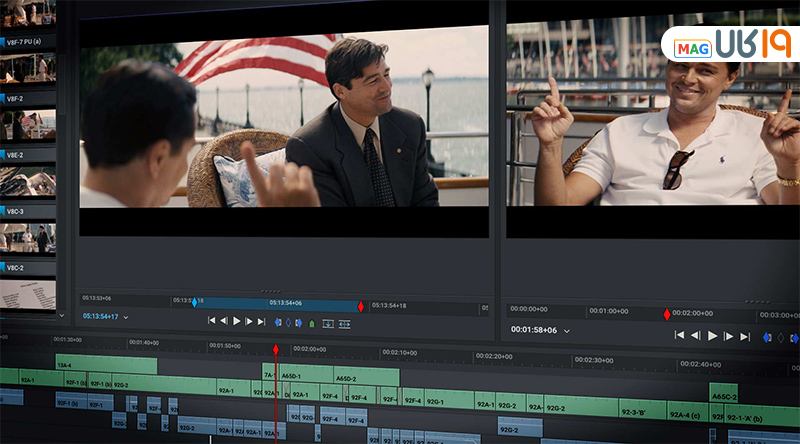Image resolution: width=800 pixels, height=444 pixels.
Task: Click the red playhead on the timeline ruler
Action: click(276, 349)
